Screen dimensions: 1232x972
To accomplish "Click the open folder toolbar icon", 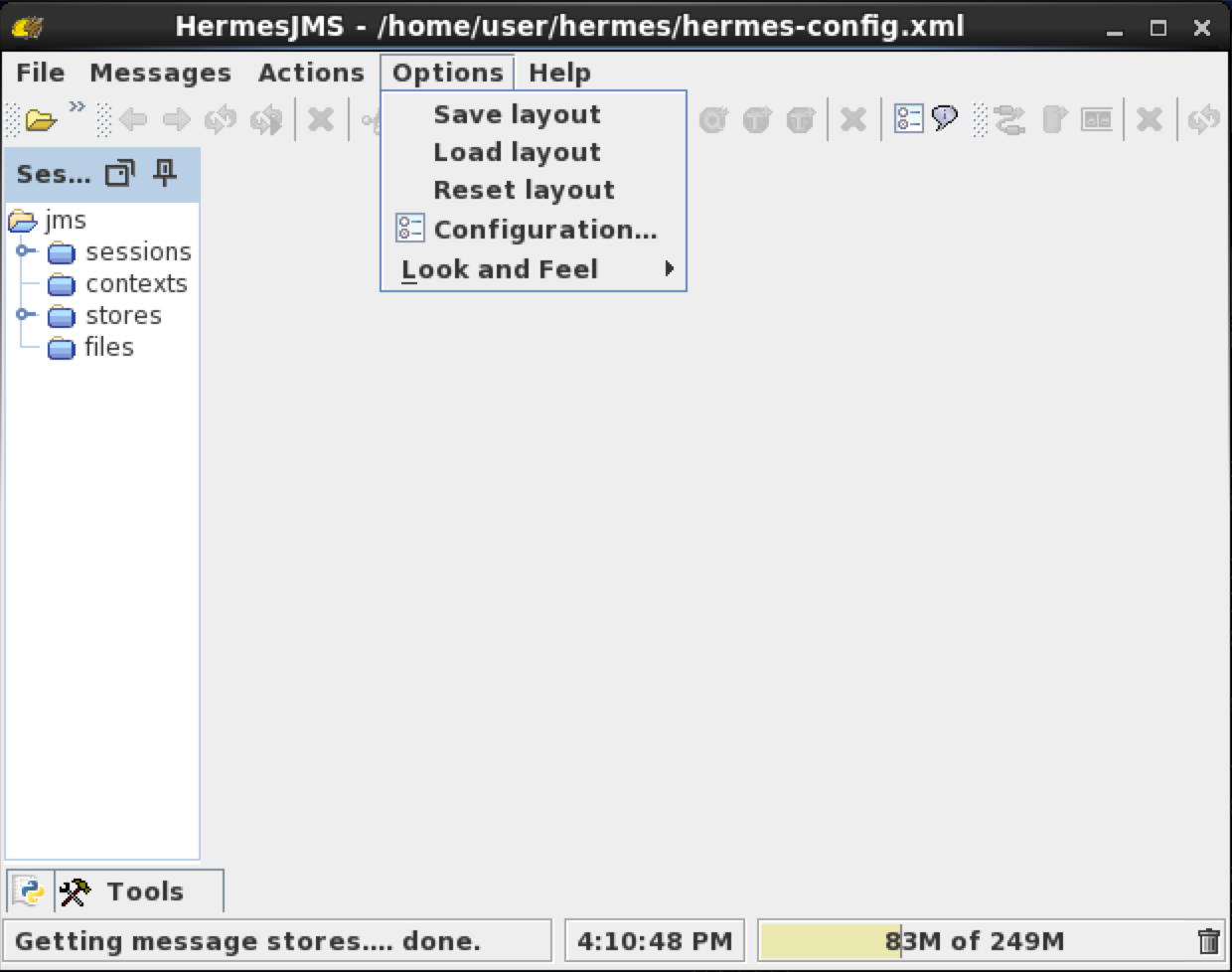I will tap(41, 120).
